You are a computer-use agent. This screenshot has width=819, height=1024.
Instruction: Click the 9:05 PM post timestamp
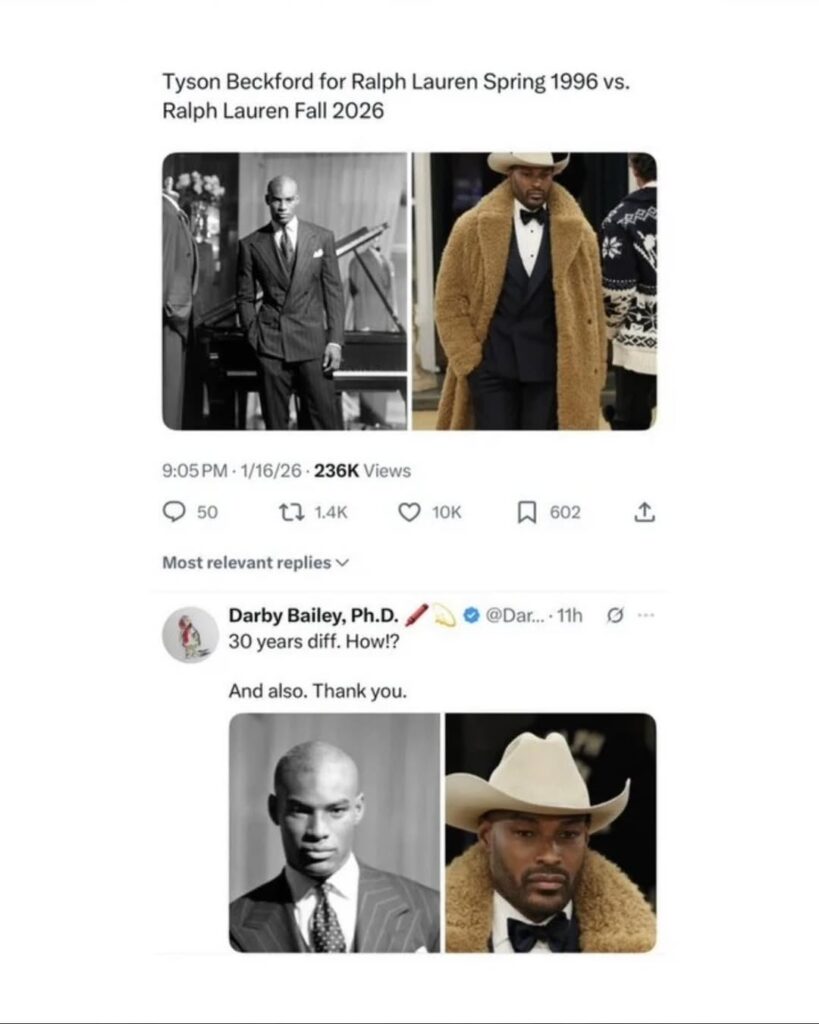194,471
